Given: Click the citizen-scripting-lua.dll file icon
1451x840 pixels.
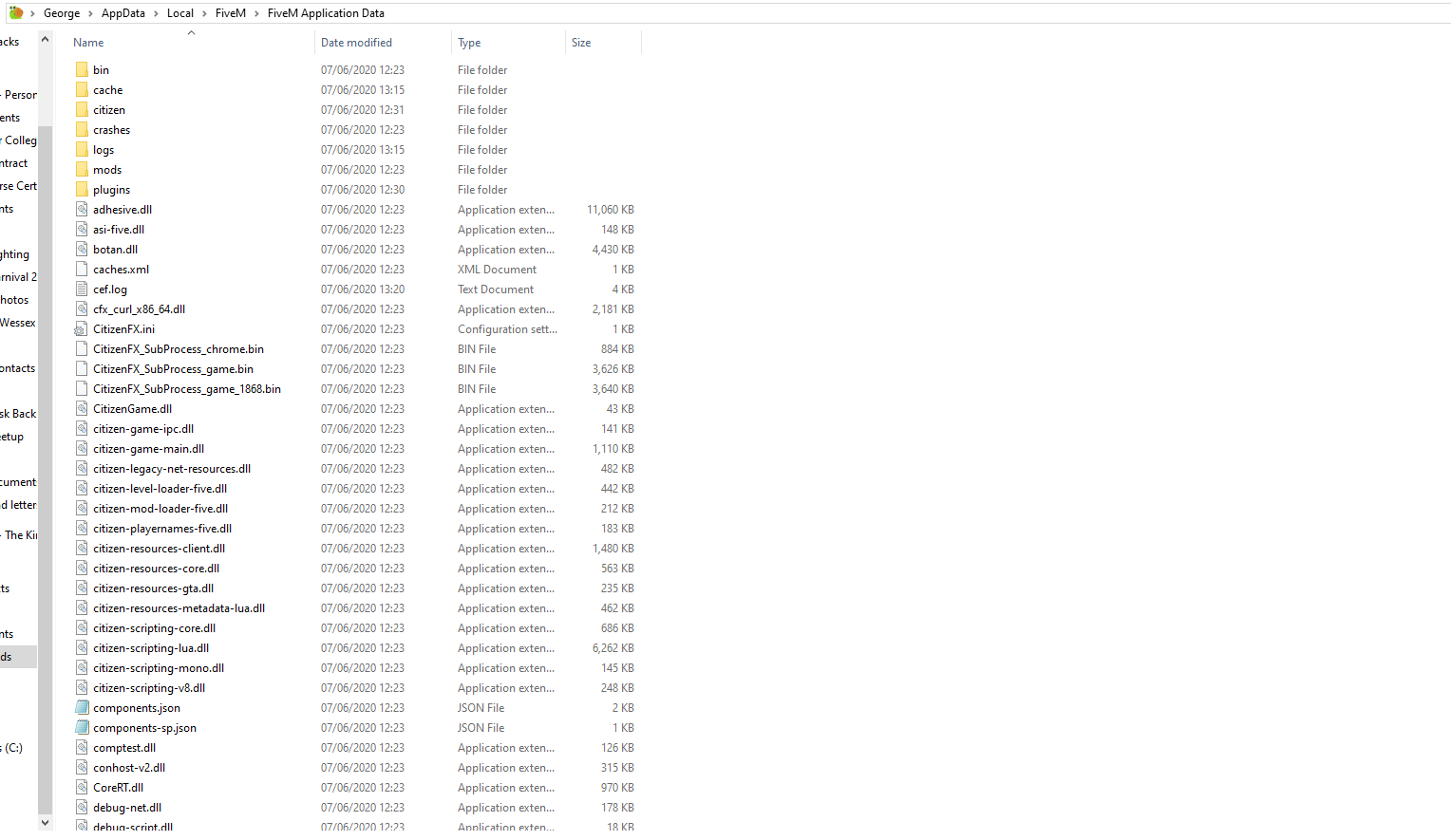Looking at the screenshot, I should (x=82, y=647).
